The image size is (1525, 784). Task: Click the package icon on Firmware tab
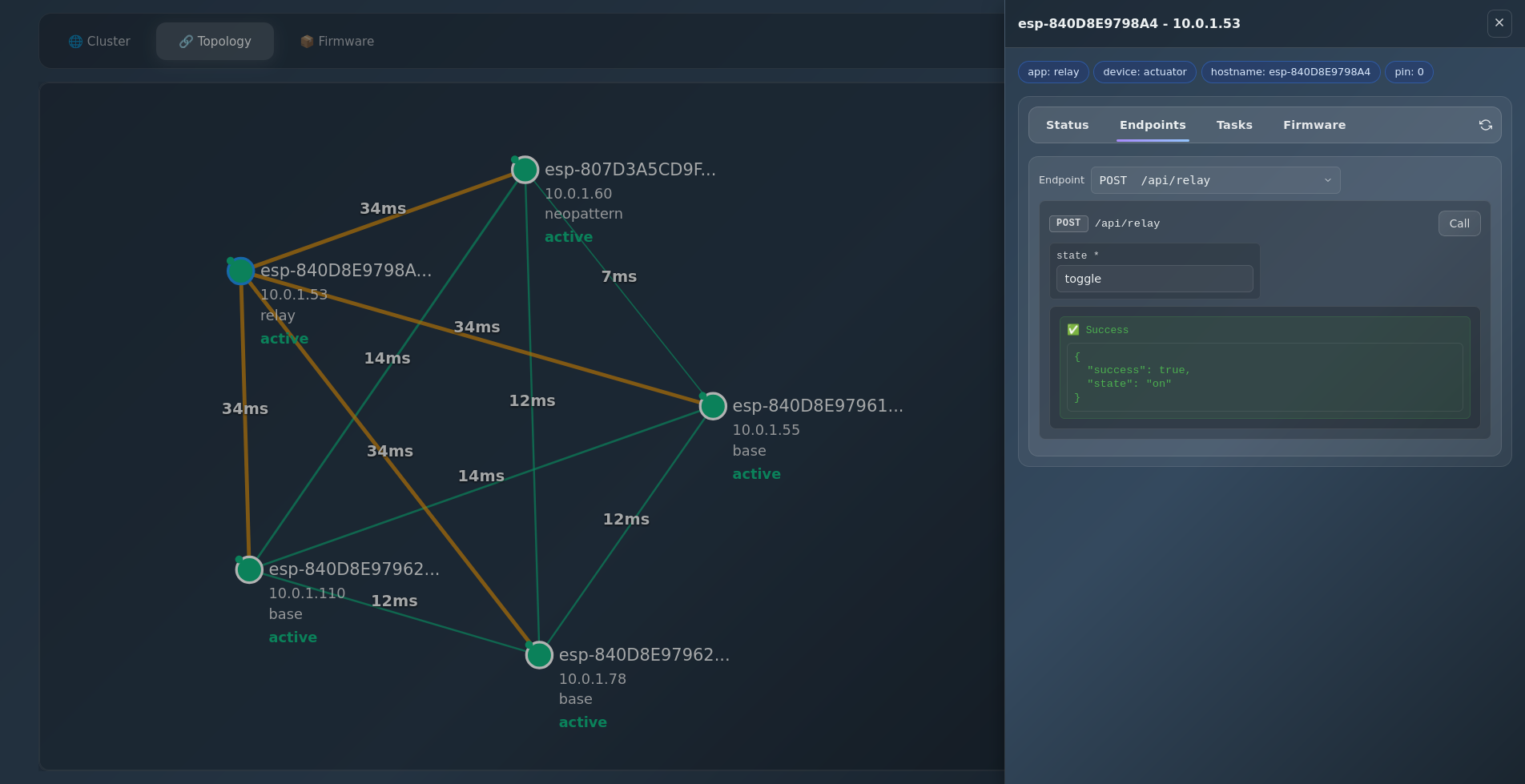[x=307, y=42]
